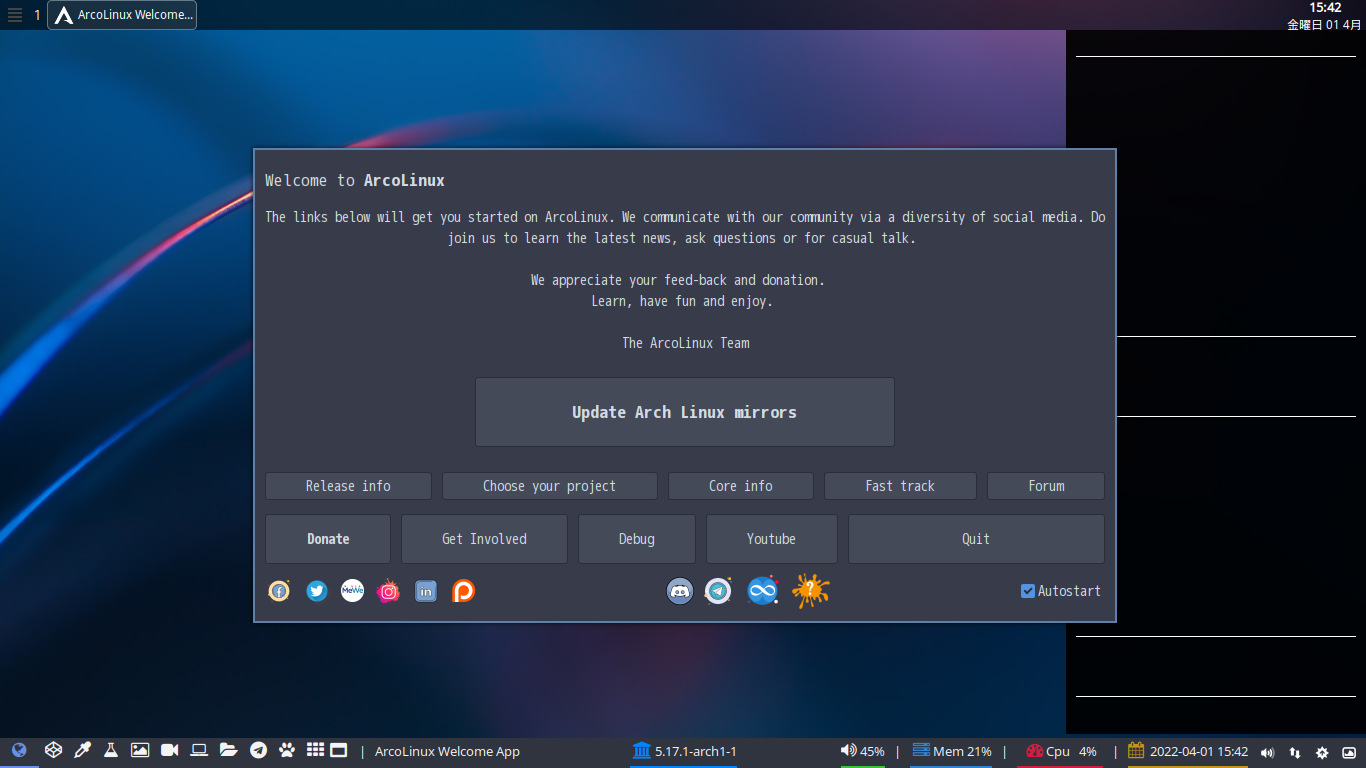This screenshot has width=1366, height=768.
Task: Click the Mem 21% indicator
Action: pyautogui.click(x=951, y=751)
